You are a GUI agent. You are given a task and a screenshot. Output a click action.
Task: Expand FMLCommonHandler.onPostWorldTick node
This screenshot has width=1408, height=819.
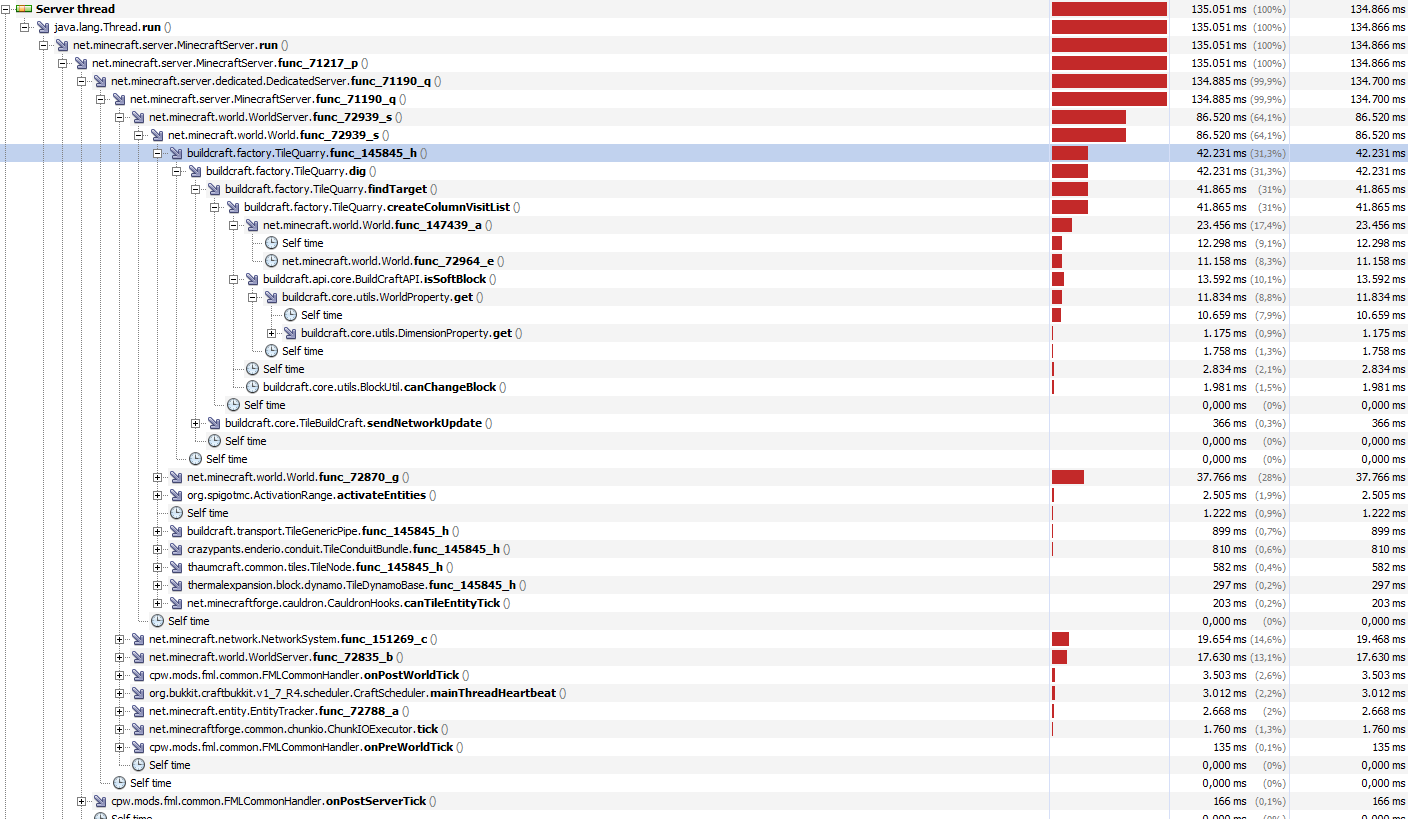click(x=120, y=675)
